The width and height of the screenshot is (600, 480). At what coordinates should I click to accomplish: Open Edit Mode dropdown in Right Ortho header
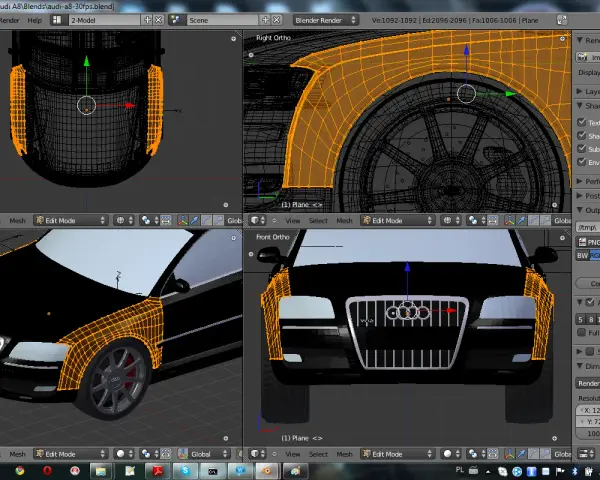click(x=398, y=220)
